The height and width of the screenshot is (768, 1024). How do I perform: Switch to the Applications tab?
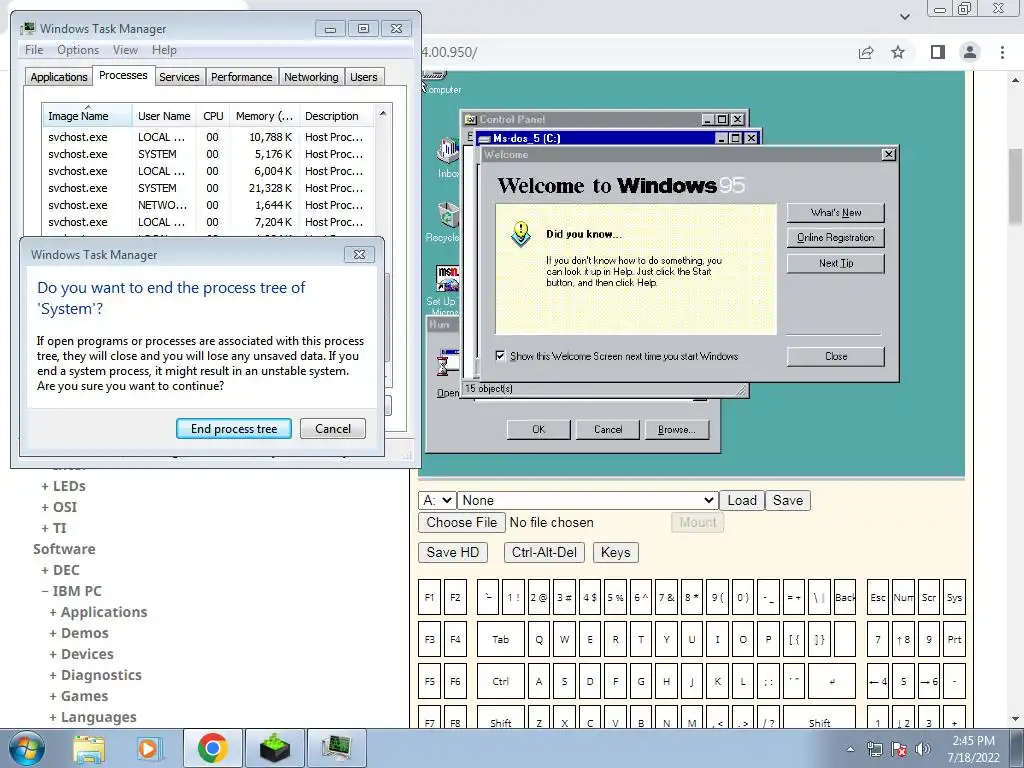(x=59, y=77)
